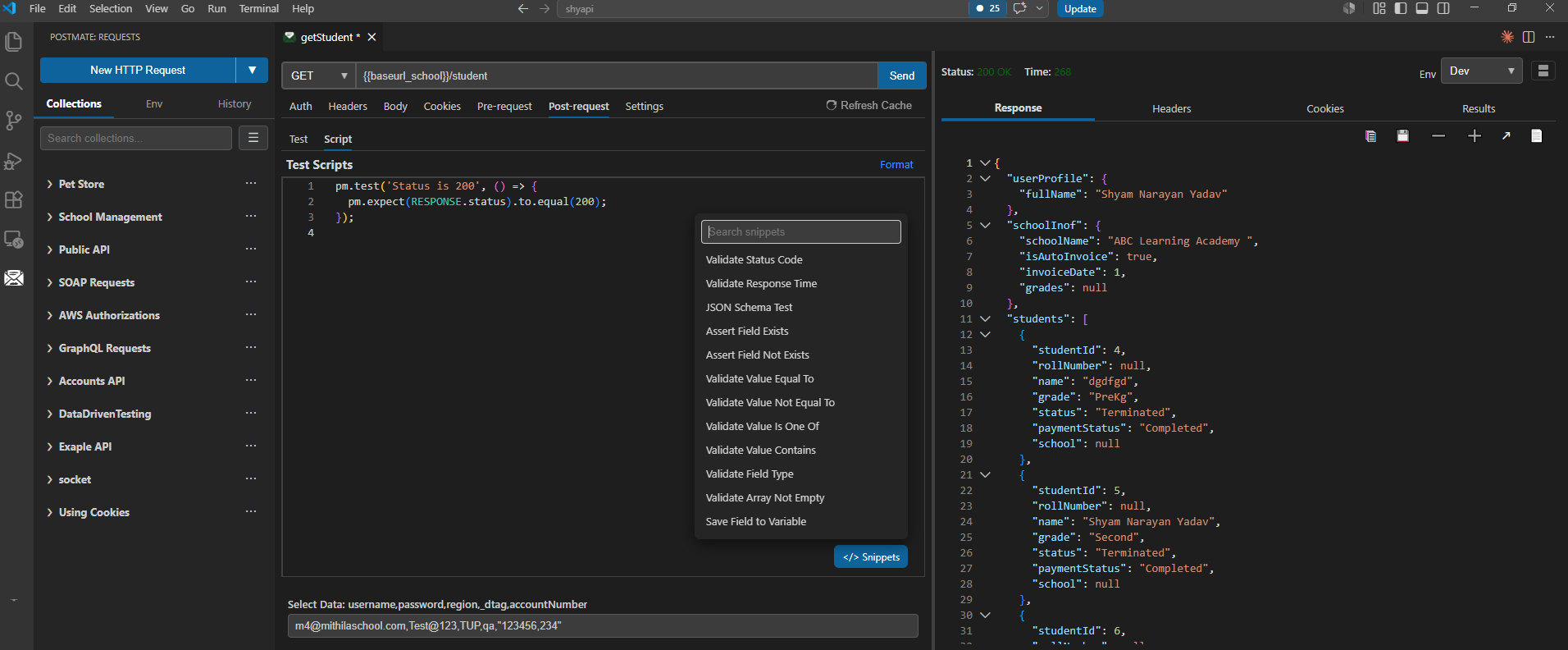Switch to the Pre-request tab
Viewport: 1568px width, 650px height.
504,106
